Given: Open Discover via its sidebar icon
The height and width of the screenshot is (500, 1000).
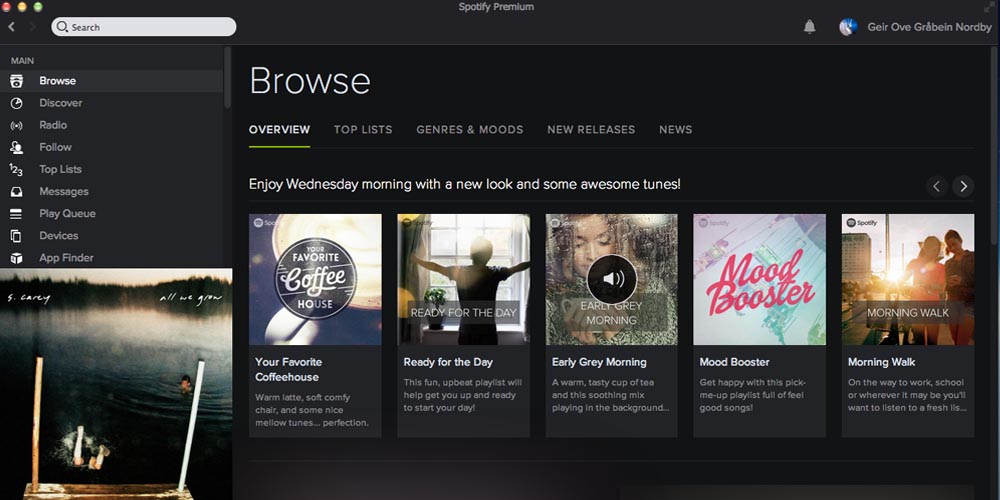Looking at the screenshot, I should tap(16, 103).
